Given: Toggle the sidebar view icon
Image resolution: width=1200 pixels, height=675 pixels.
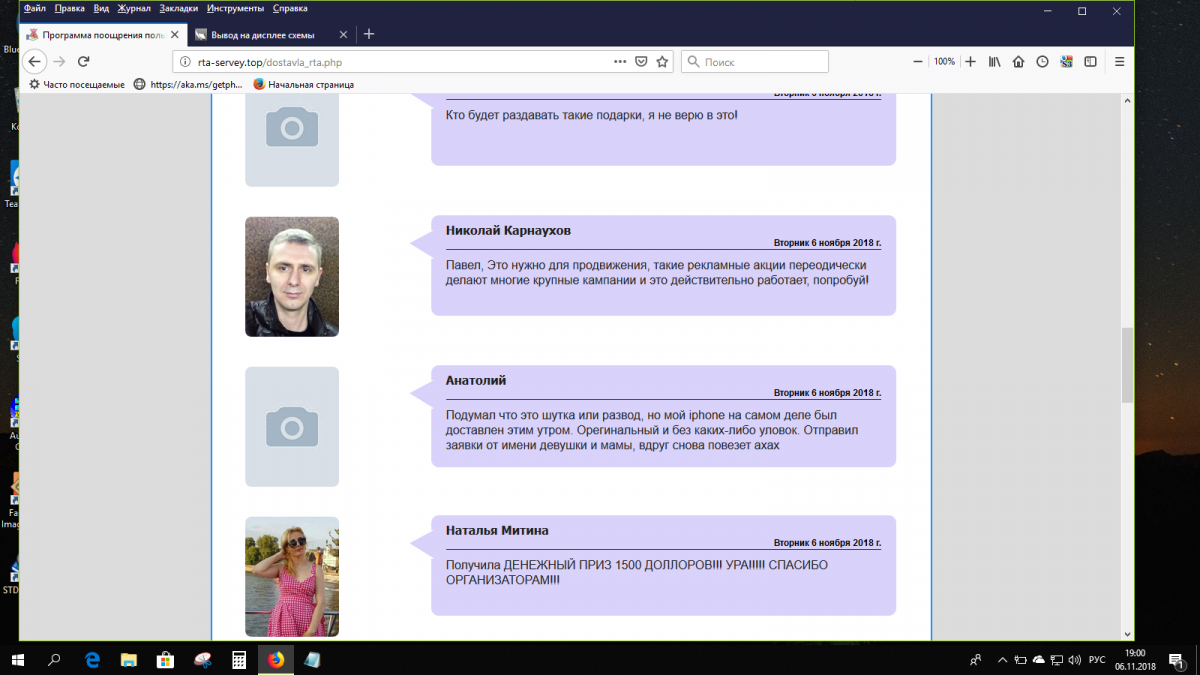Looking at the screenshot, I should tap(1091, 62).
